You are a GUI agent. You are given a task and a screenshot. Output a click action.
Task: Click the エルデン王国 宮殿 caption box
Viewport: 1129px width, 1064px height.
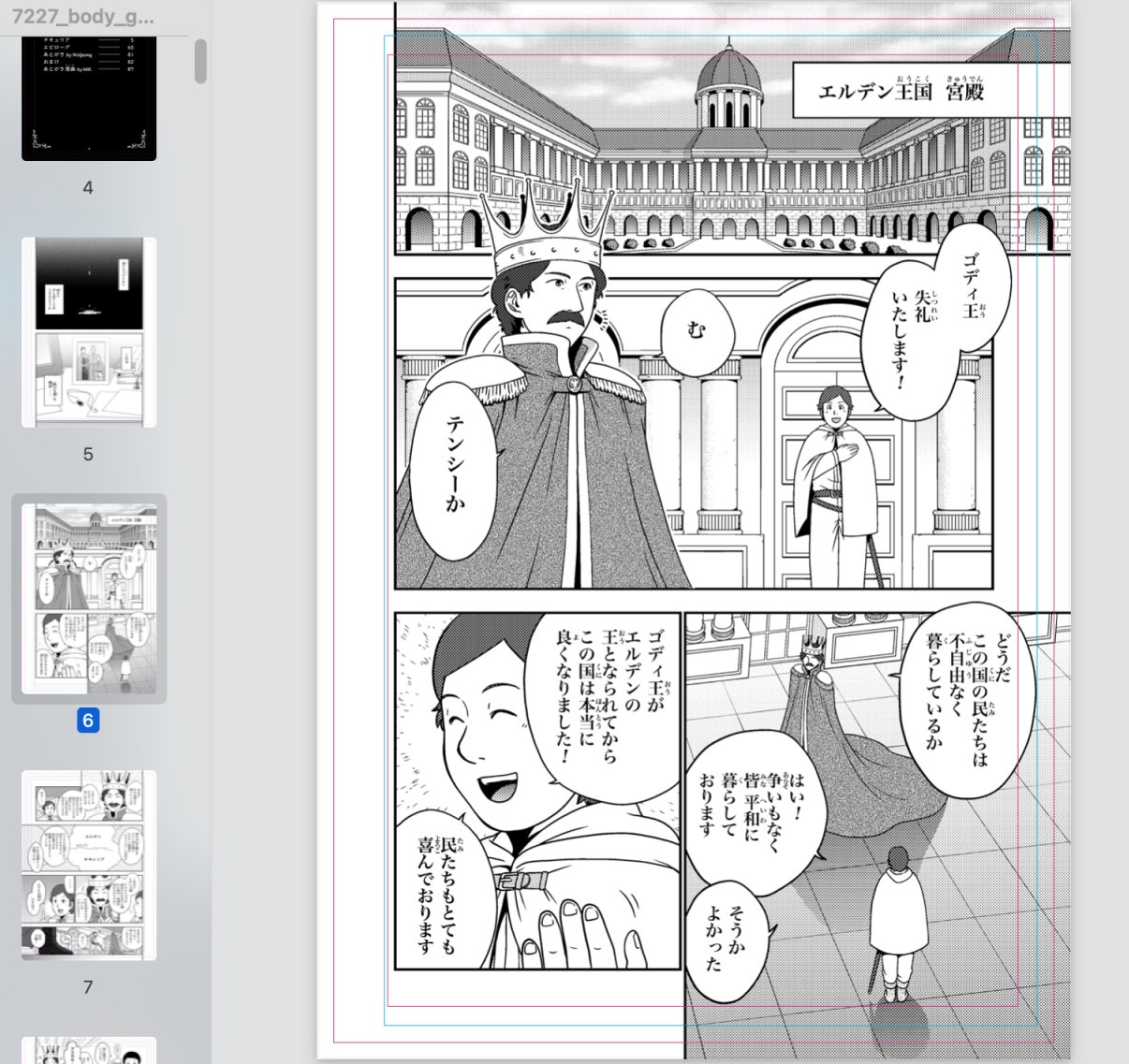tap(901, 91)
